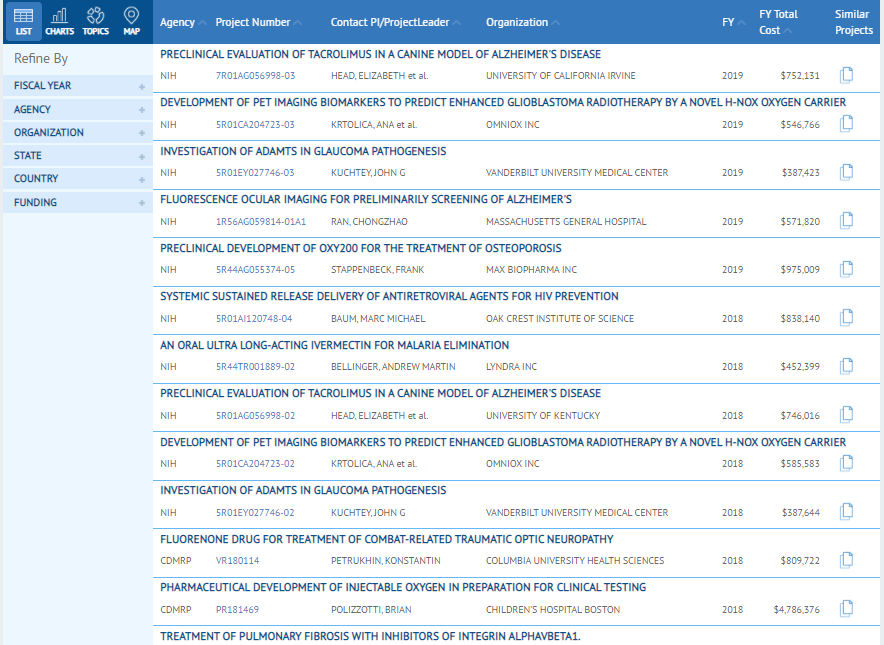Expand the Funding filter
884x645 pixels.
click(78, 202)
